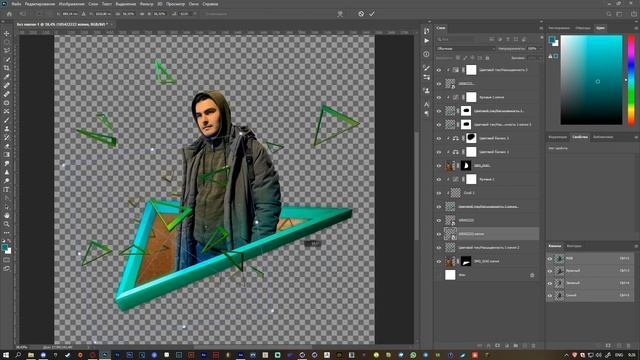Switch to the Коррекция tab
640x360 pixels.
click(x=558, y=137)
